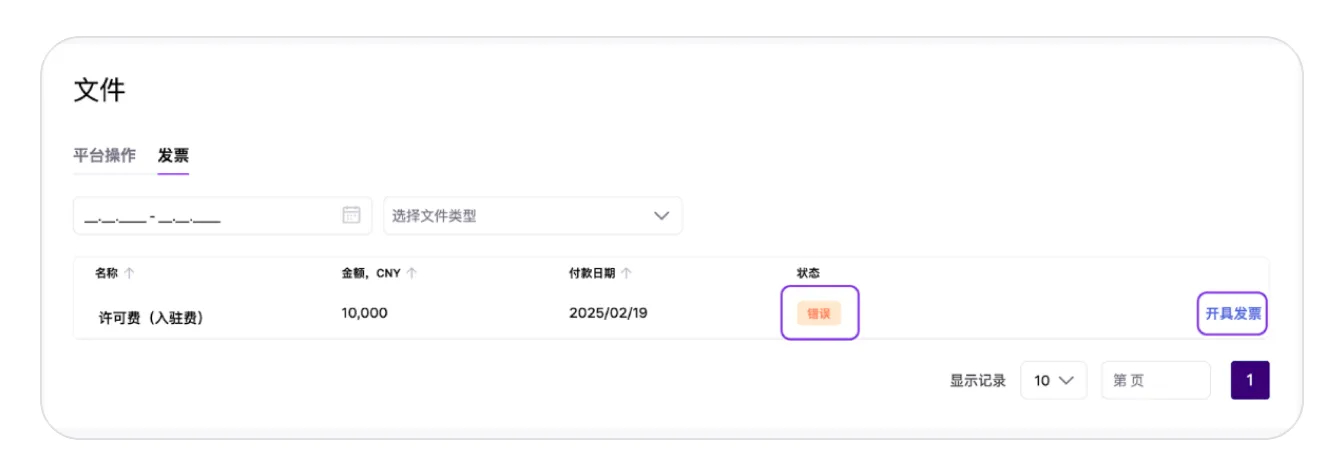Click the 状态 column header
The height and width of the screenshot is (476, 1344).
808,273
